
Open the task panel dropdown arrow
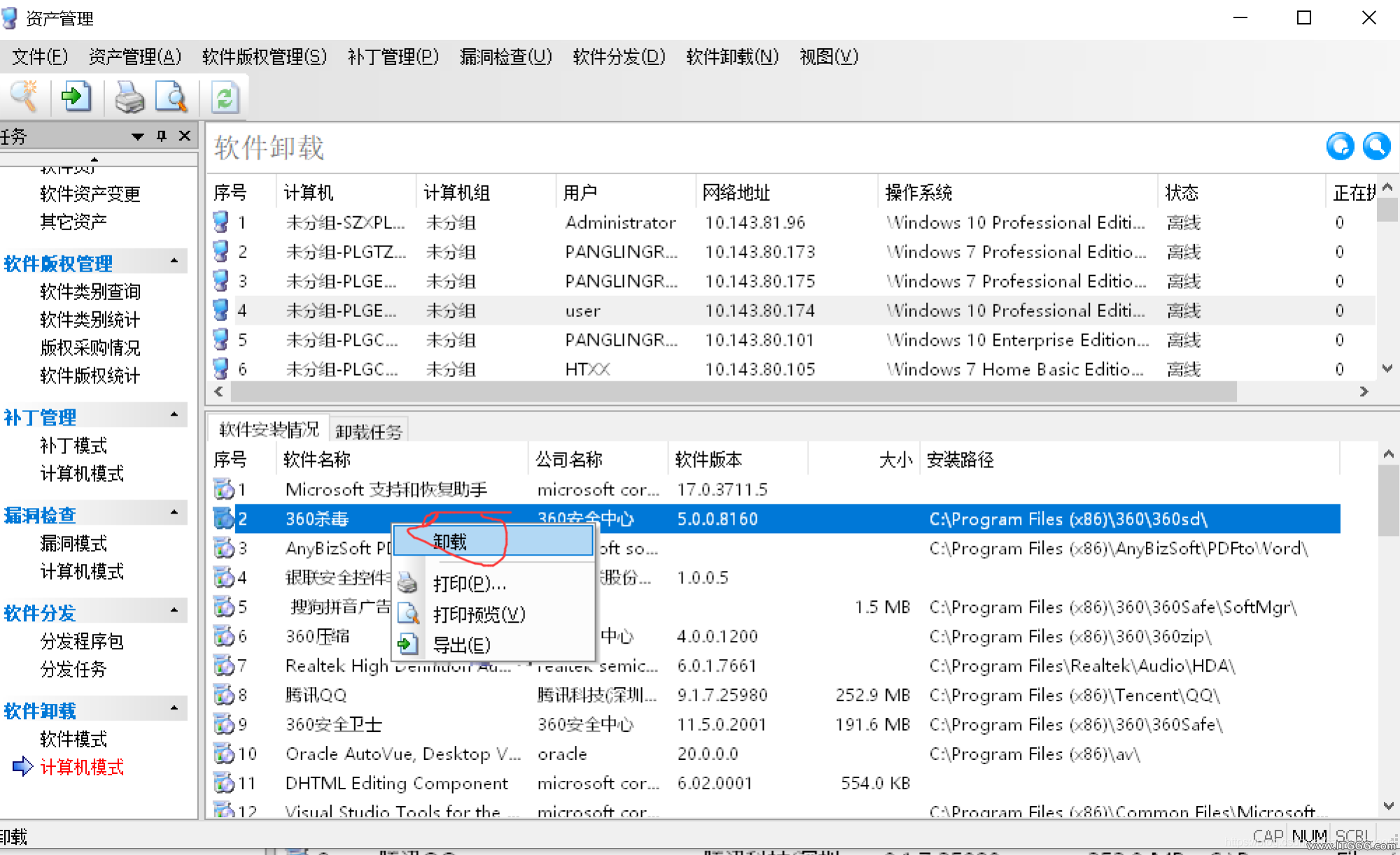point(137,136)
